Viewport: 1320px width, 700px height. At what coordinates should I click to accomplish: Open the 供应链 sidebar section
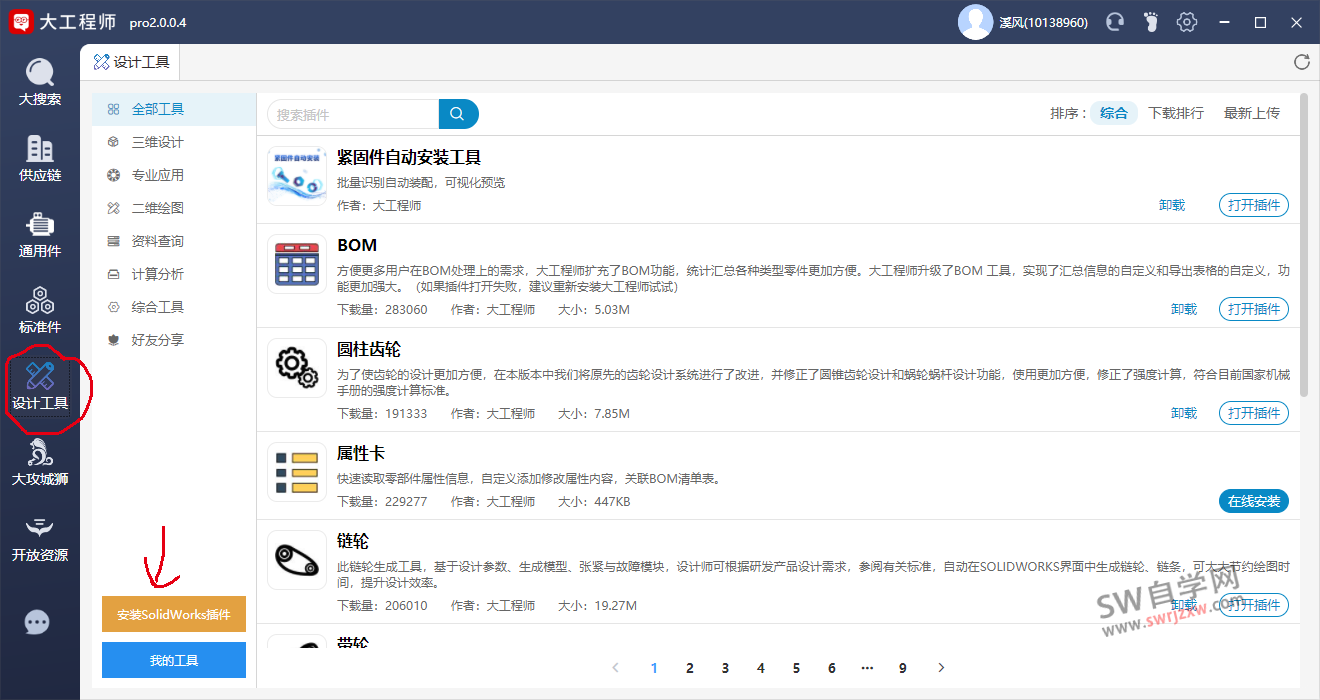[40, 158]
